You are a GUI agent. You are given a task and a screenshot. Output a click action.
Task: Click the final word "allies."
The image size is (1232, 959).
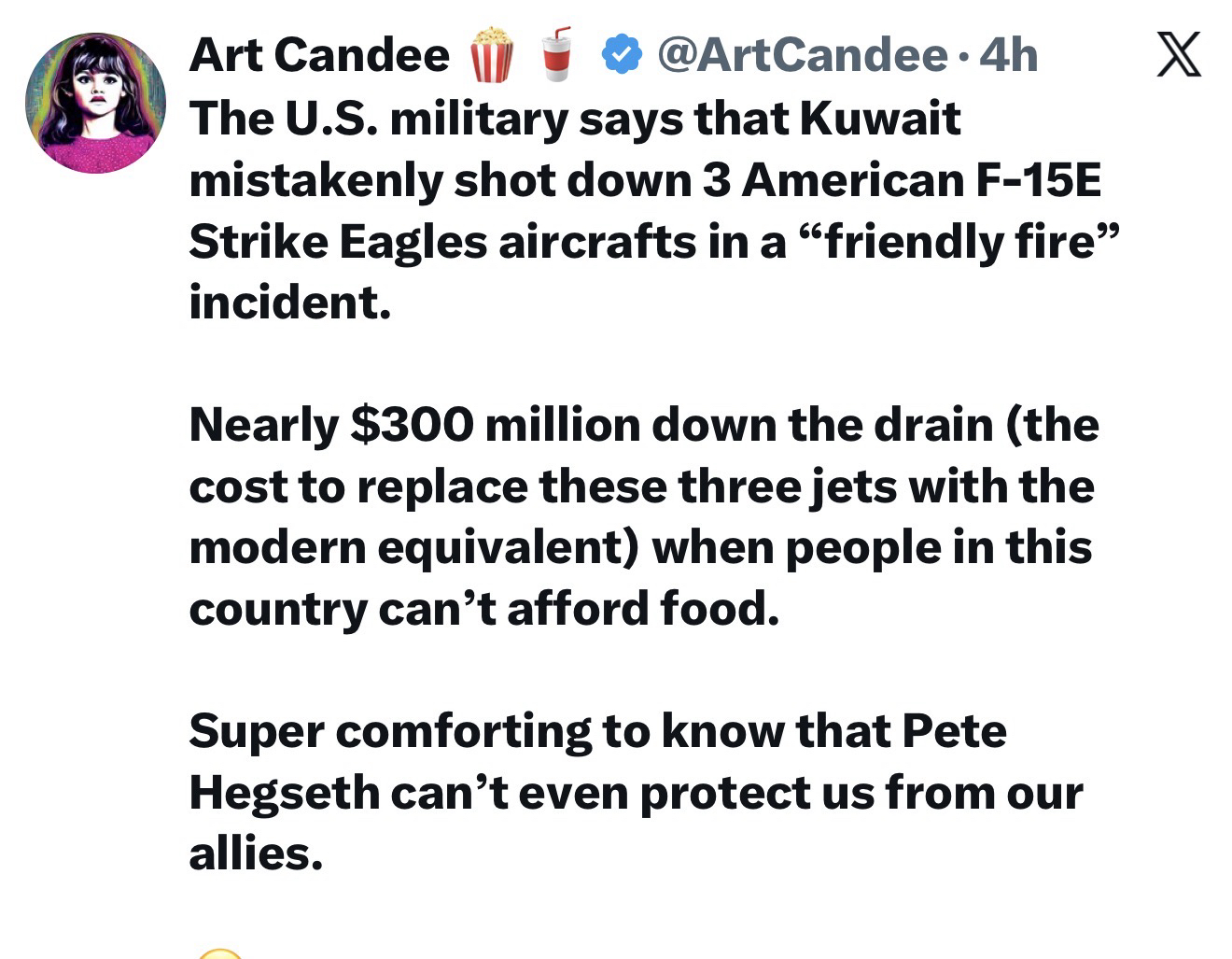pyautogui.click(x=256, y=853)
